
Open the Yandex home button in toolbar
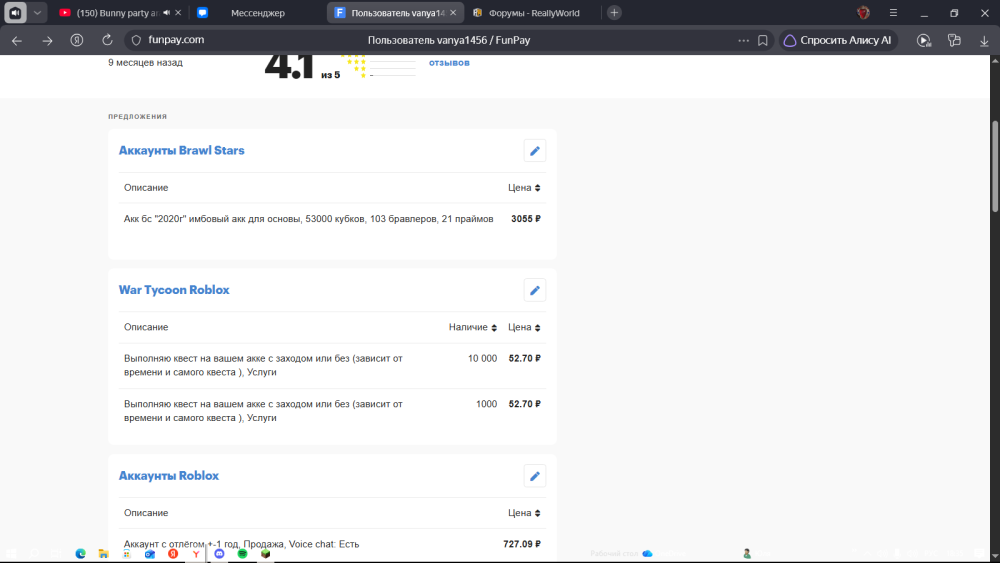coord(77,40)
